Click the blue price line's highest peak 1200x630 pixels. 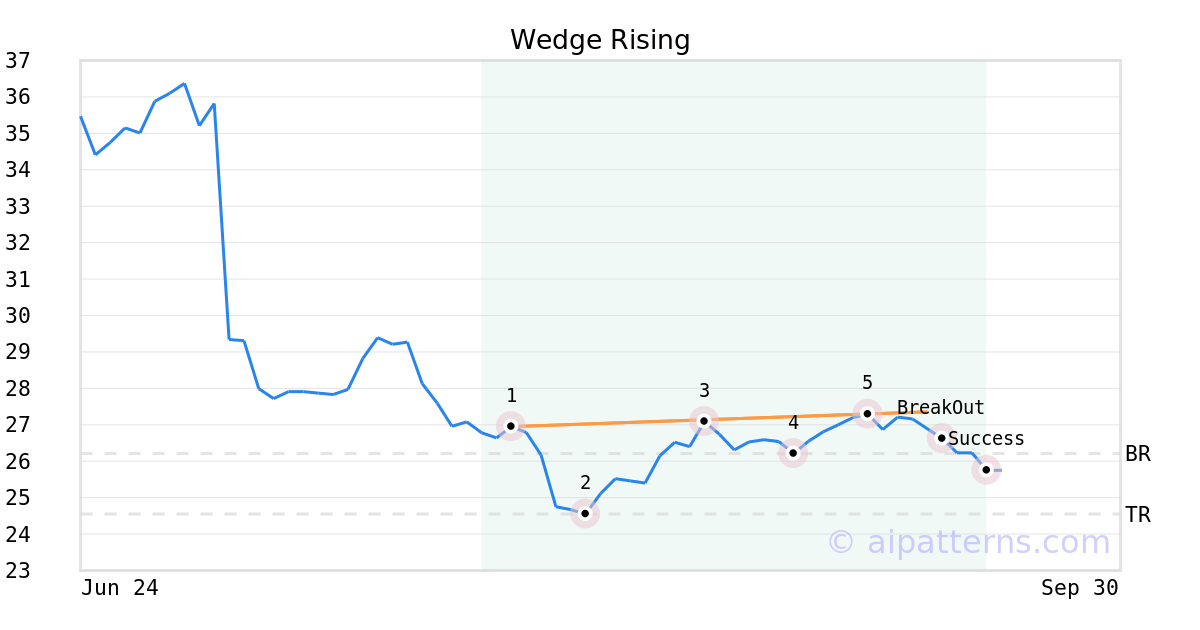click(184, 84)
